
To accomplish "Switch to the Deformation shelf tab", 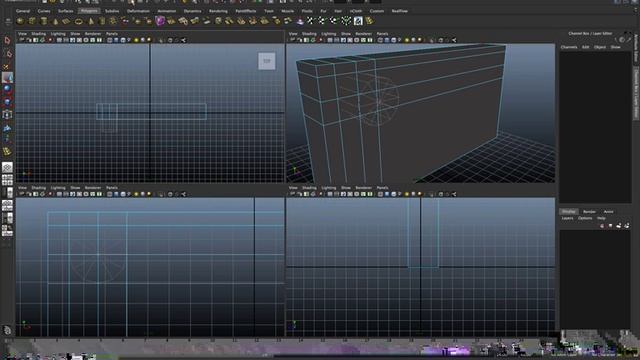I will [x=138, y=11].
